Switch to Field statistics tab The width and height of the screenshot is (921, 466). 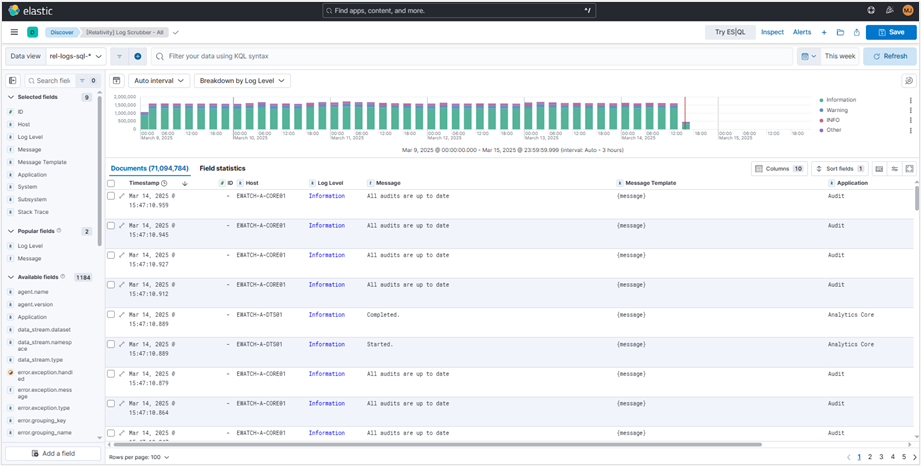pos(222,168)
